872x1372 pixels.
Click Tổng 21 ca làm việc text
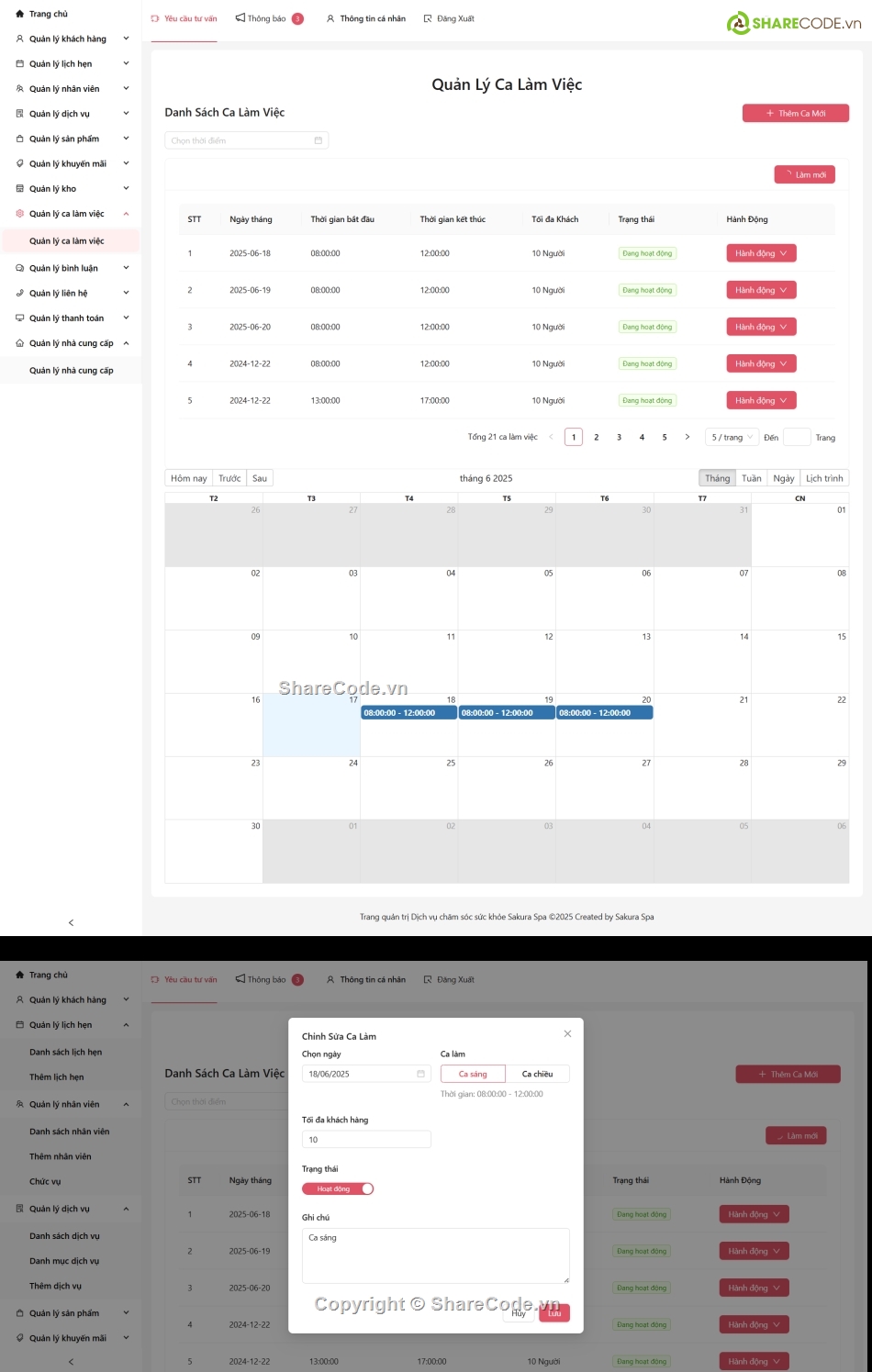click(x=503, y=437)
